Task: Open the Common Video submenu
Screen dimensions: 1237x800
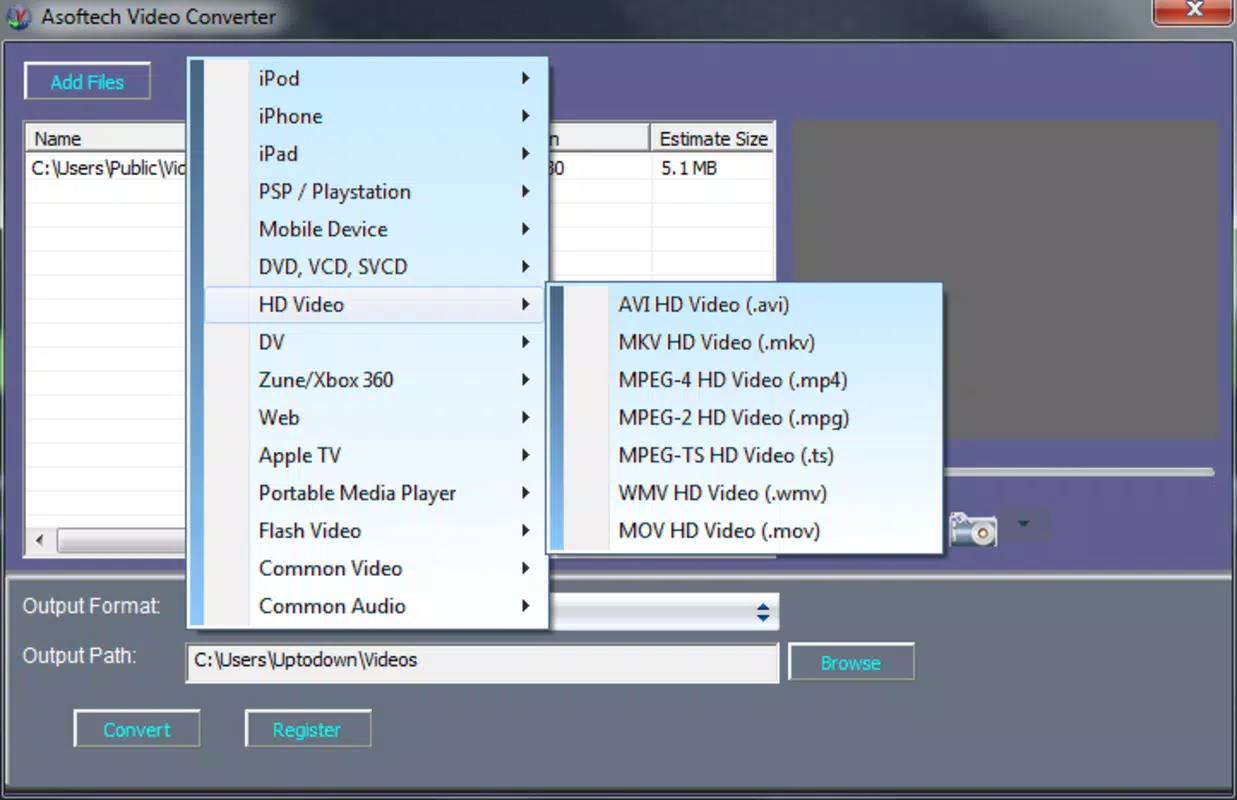Action: tap(374, 568)
